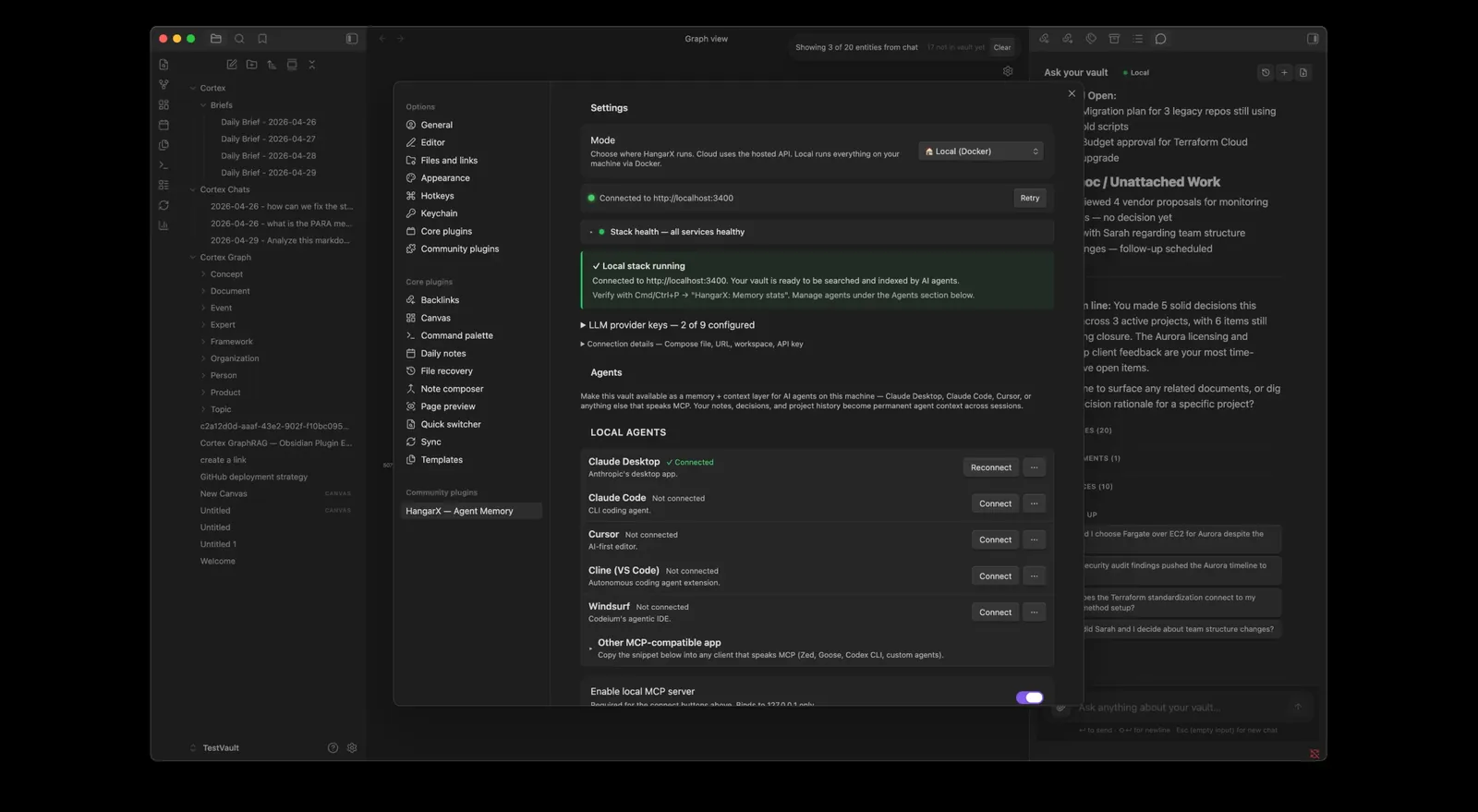Toggle the Enable local MCP server switch

coord(1029,697)
